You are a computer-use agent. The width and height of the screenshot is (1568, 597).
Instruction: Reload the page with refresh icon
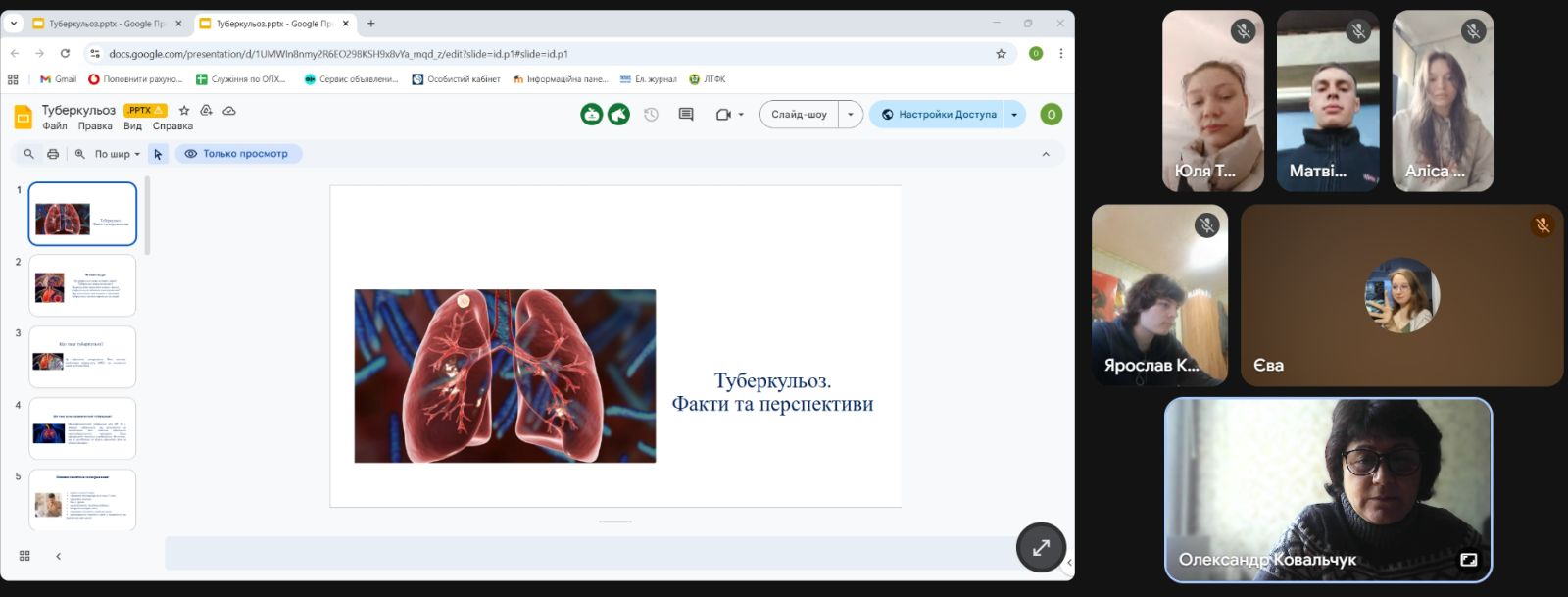pyautogui.click(x=65, y=54)
